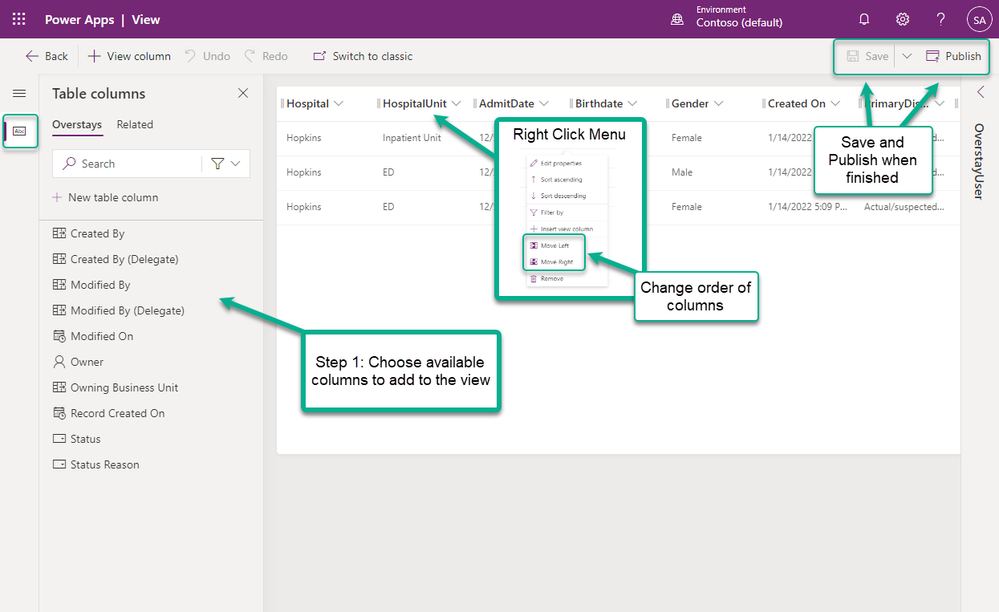The height and width of the screenshot is (612, 999).
Task: Open the column filter funnel dropdown
Action: coord(226,164)
